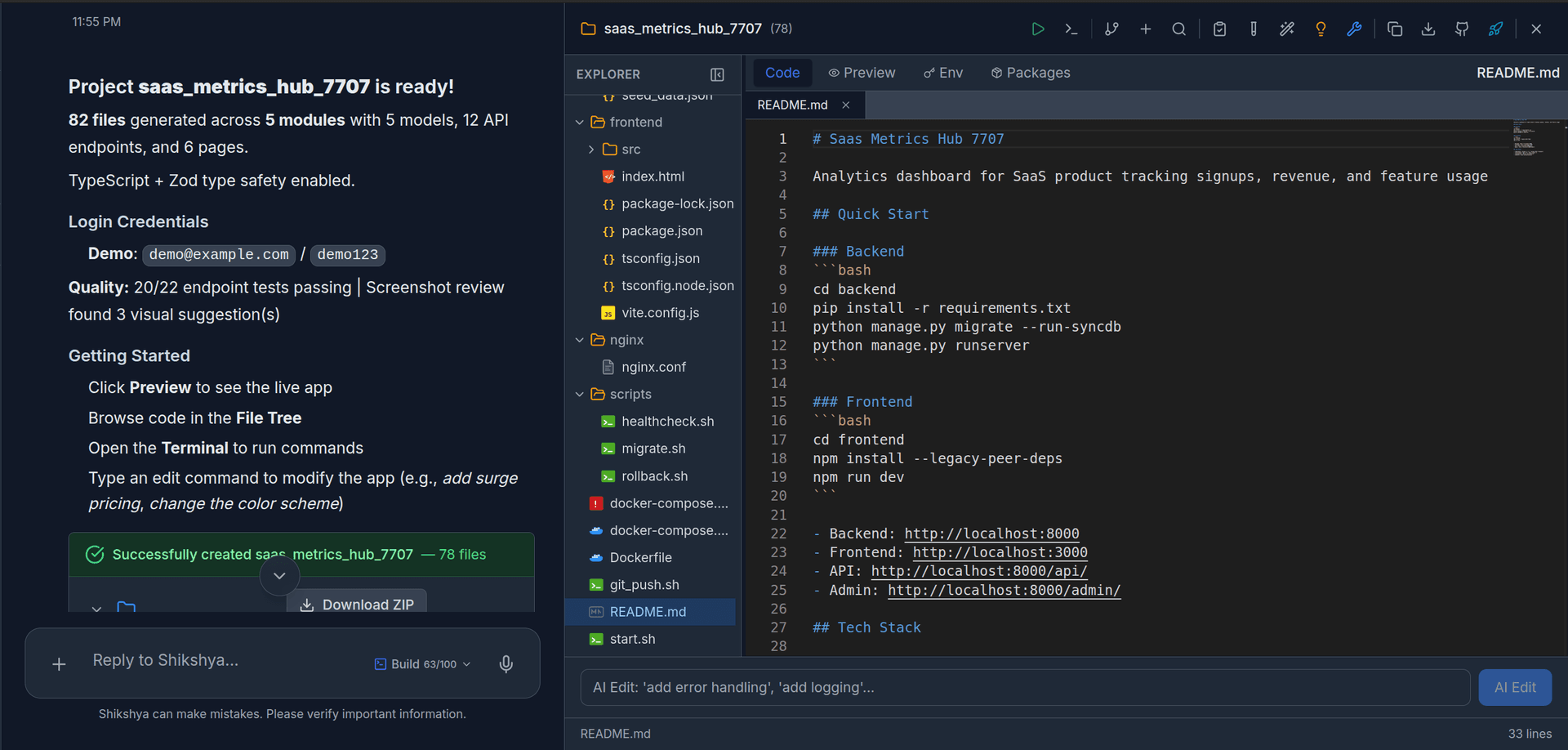Open the http://localhost:8000/admin/ link
This screenshot has width=1568, height=750.
pos(1004,590)
